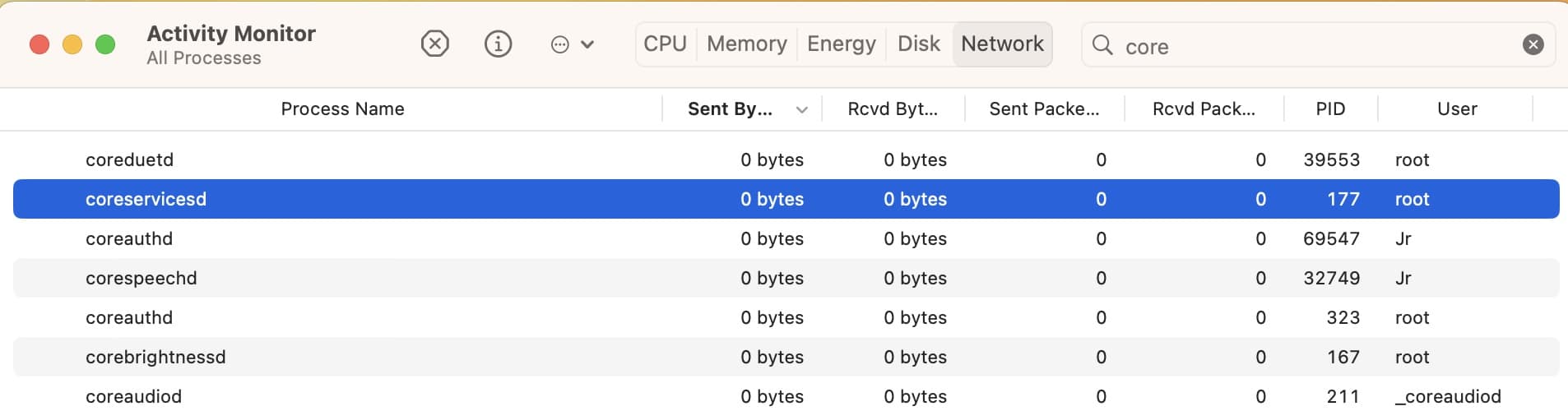1568x411 pixels.
Task: Sort by Sent Bytes column header
Action: point(730,109)
